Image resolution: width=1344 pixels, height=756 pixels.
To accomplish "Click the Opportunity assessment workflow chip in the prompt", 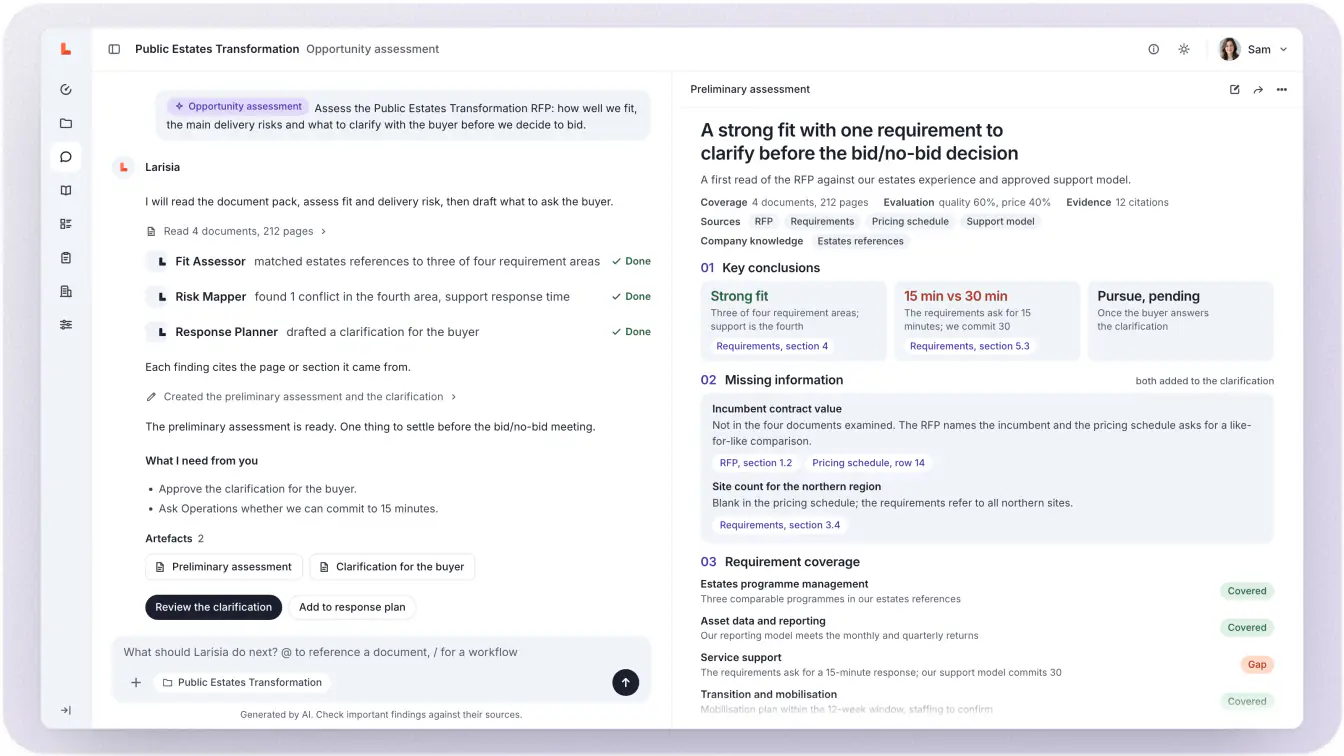I will pyautogui.click(x=237, y=107).
